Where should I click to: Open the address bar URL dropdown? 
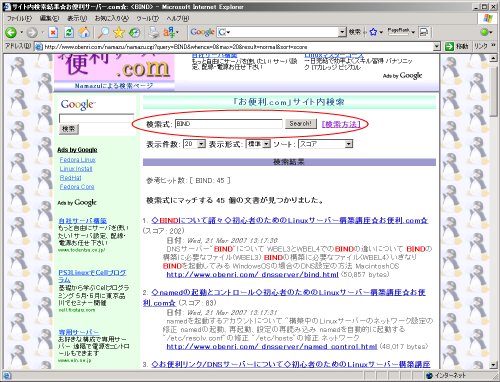(437, 47)
